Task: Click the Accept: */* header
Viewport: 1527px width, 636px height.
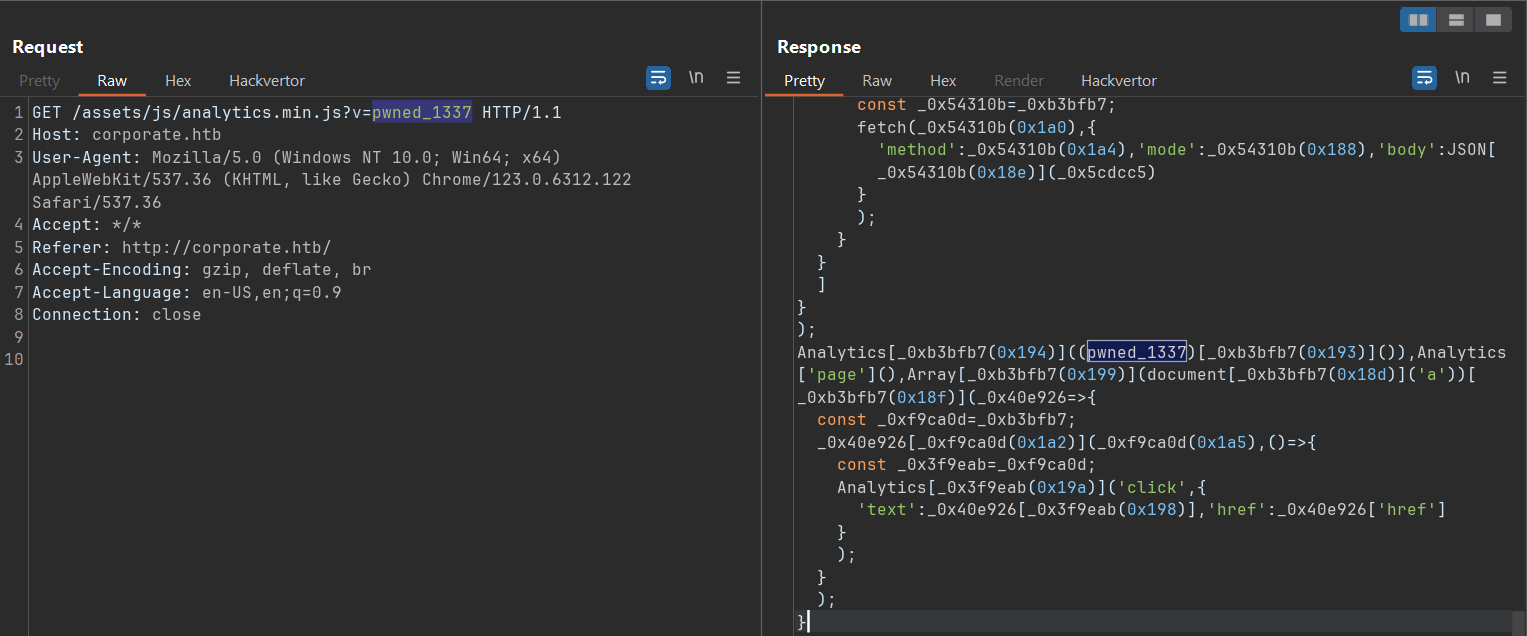Action: (87, 225)
